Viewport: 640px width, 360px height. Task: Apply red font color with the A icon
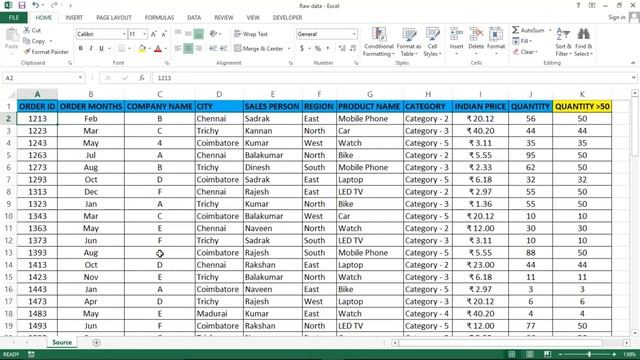(x=158, y=49)
